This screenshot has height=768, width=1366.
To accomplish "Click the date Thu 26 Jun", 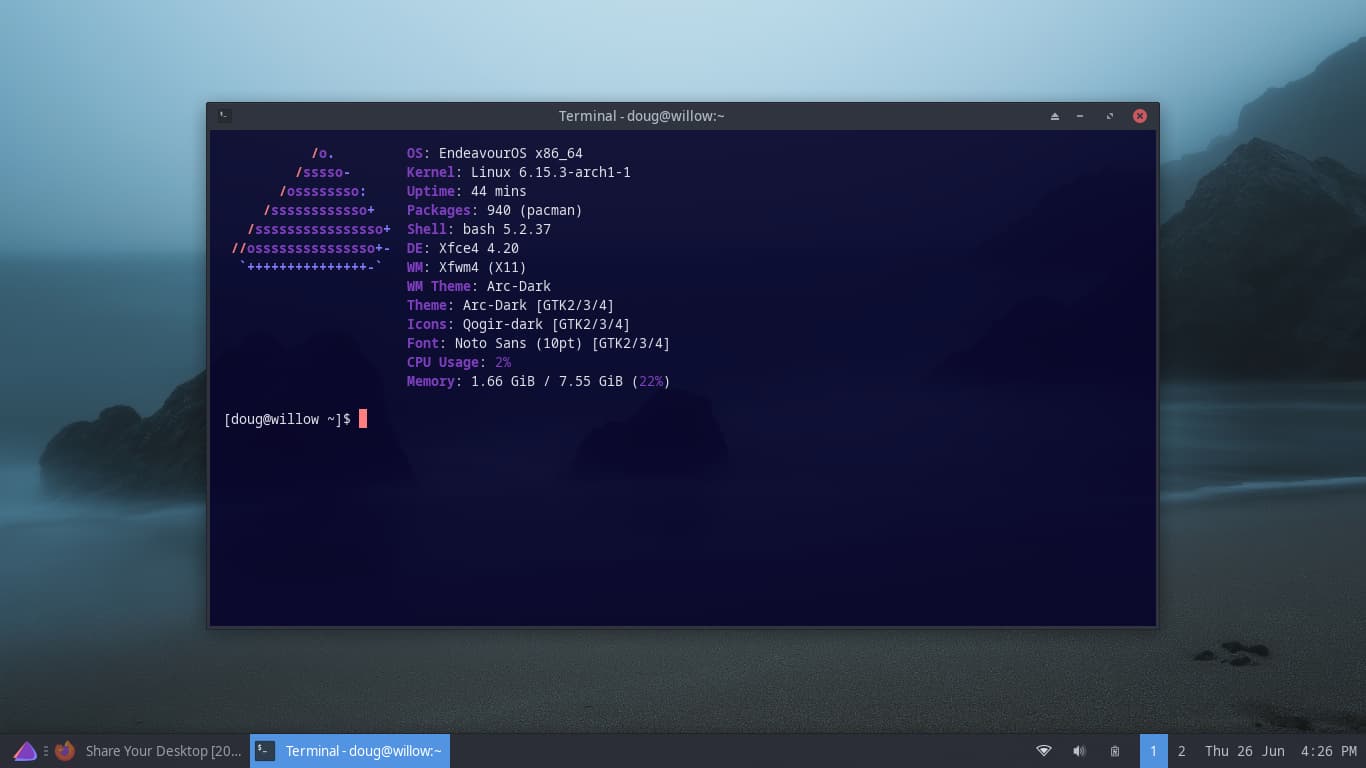I will pyautogui.click(x=1244, y=751).
